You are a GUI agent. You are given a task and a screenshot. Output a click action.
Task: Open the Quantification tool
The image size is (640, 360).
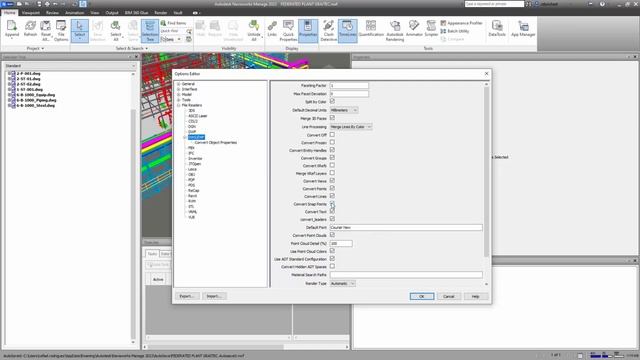click(371, 30)
